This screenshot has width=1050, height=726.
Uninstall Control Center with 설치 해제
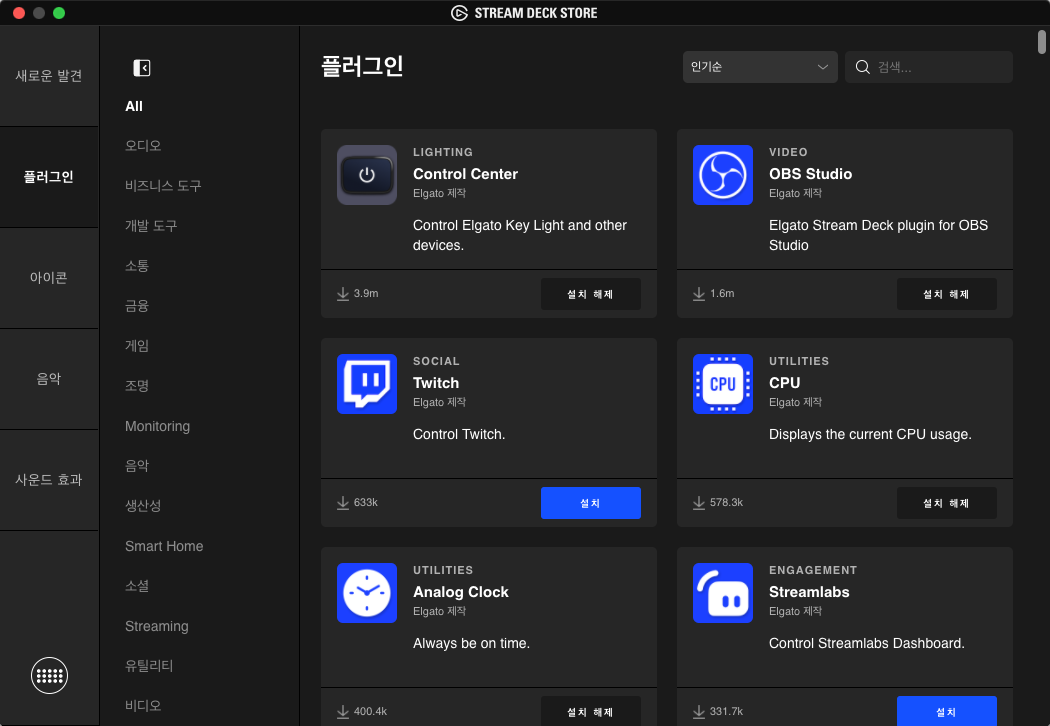point(591,294)
